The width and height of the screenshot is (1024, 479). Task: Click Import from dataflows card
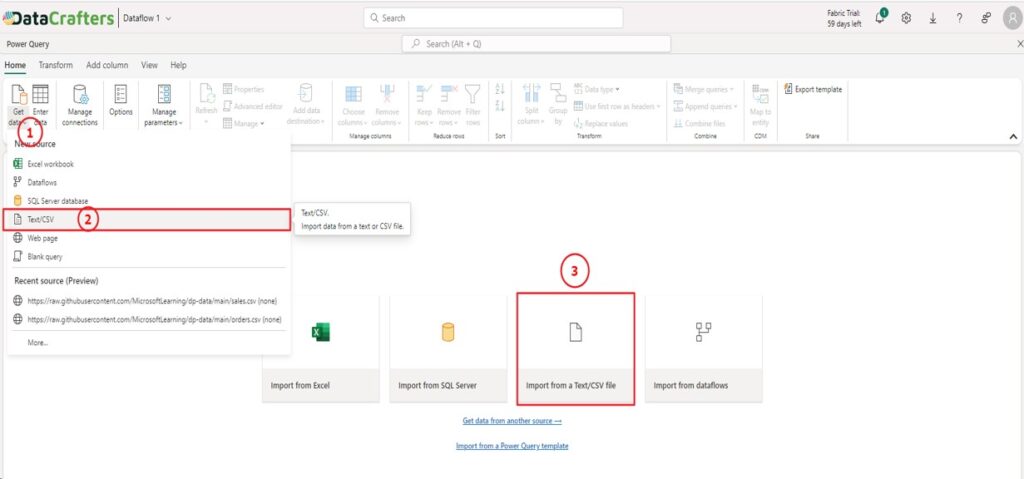coord(703,348)
